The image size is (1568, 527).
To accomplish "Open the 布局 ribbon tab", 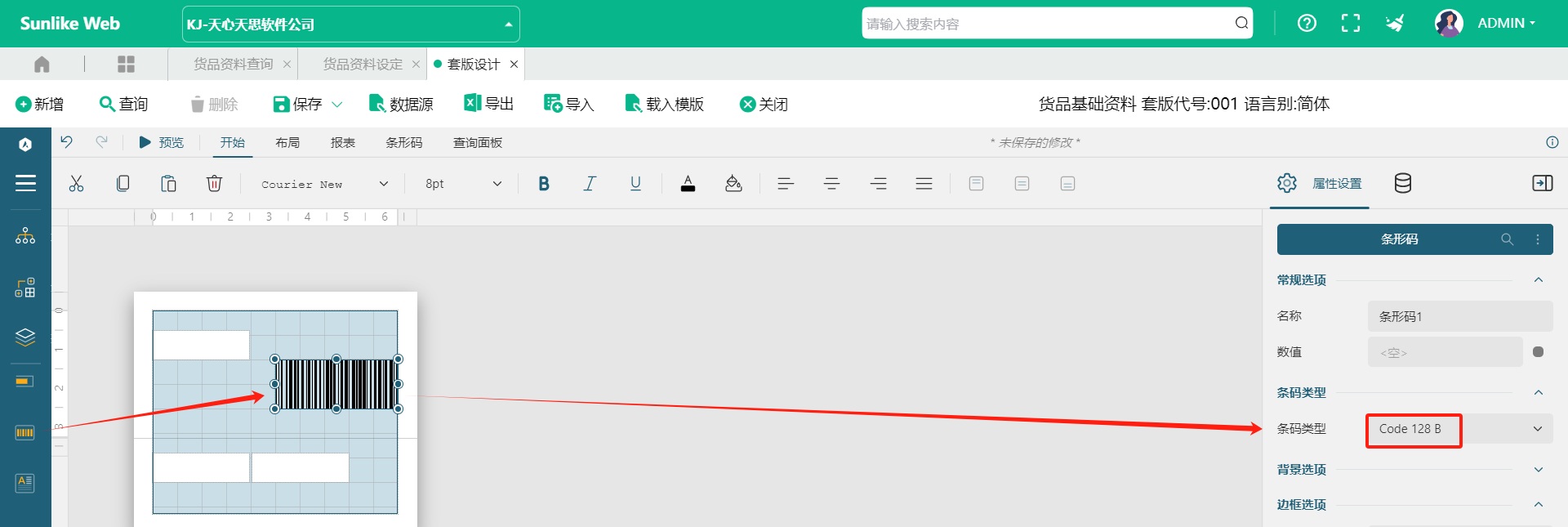I will coord(287,143).
